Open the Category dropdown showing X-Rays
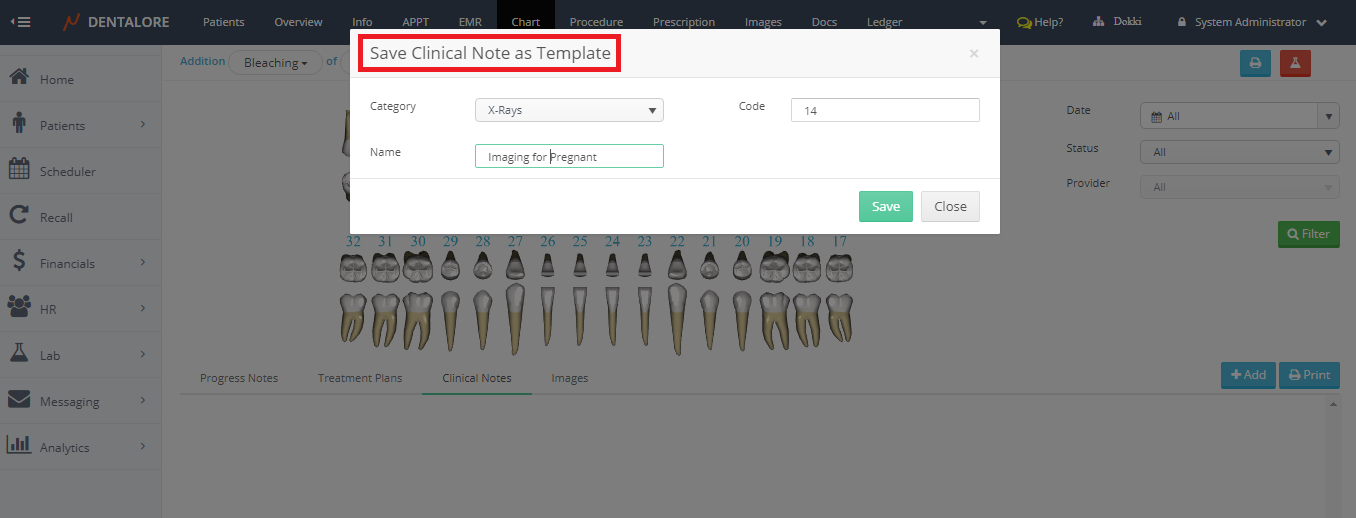 point(569,110)
